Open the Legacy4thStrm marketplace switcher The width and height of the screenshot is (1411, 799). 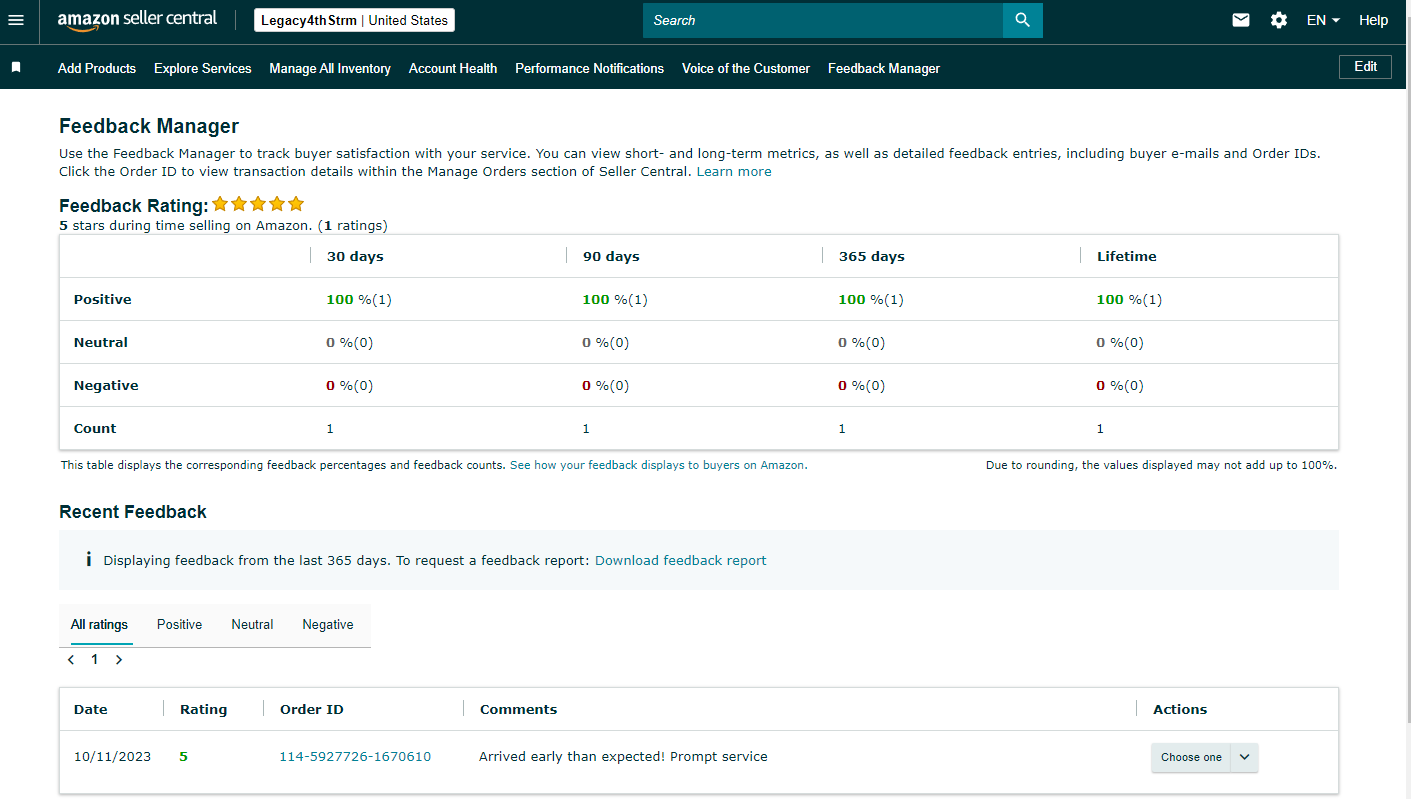[x=354, y=20]
